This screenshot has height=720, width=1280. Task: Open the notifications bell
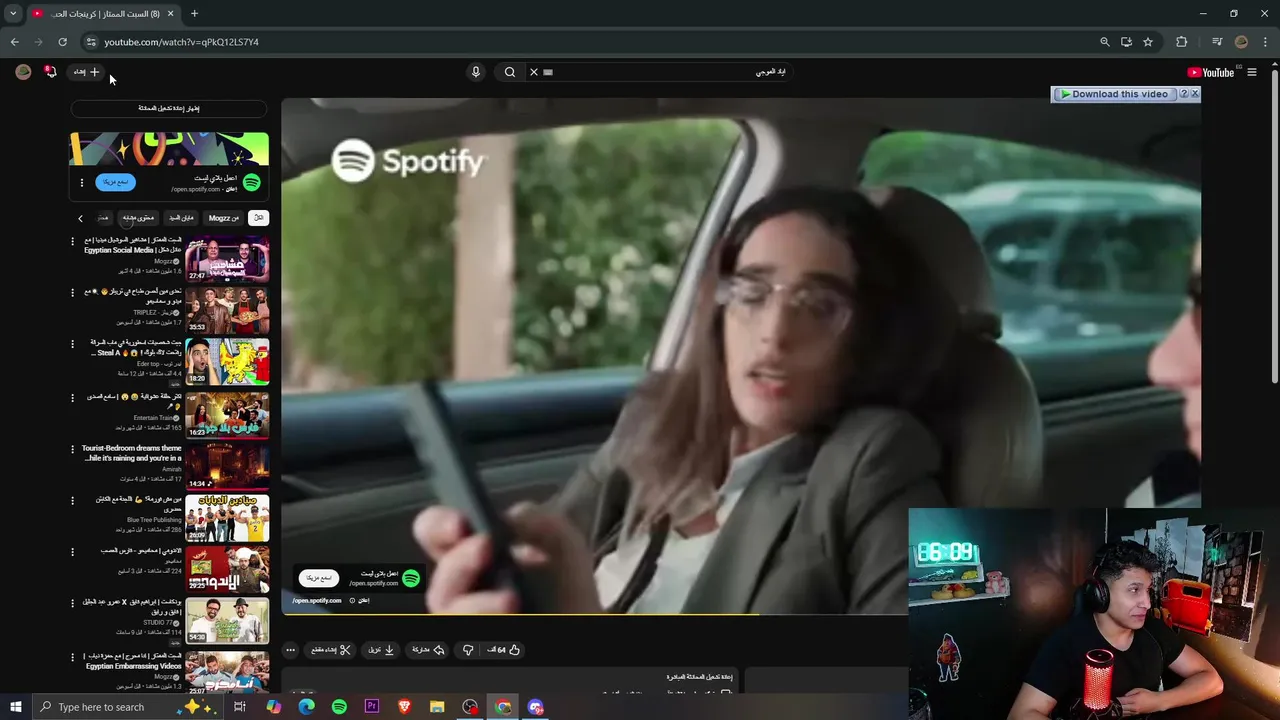tap(51, 72)
